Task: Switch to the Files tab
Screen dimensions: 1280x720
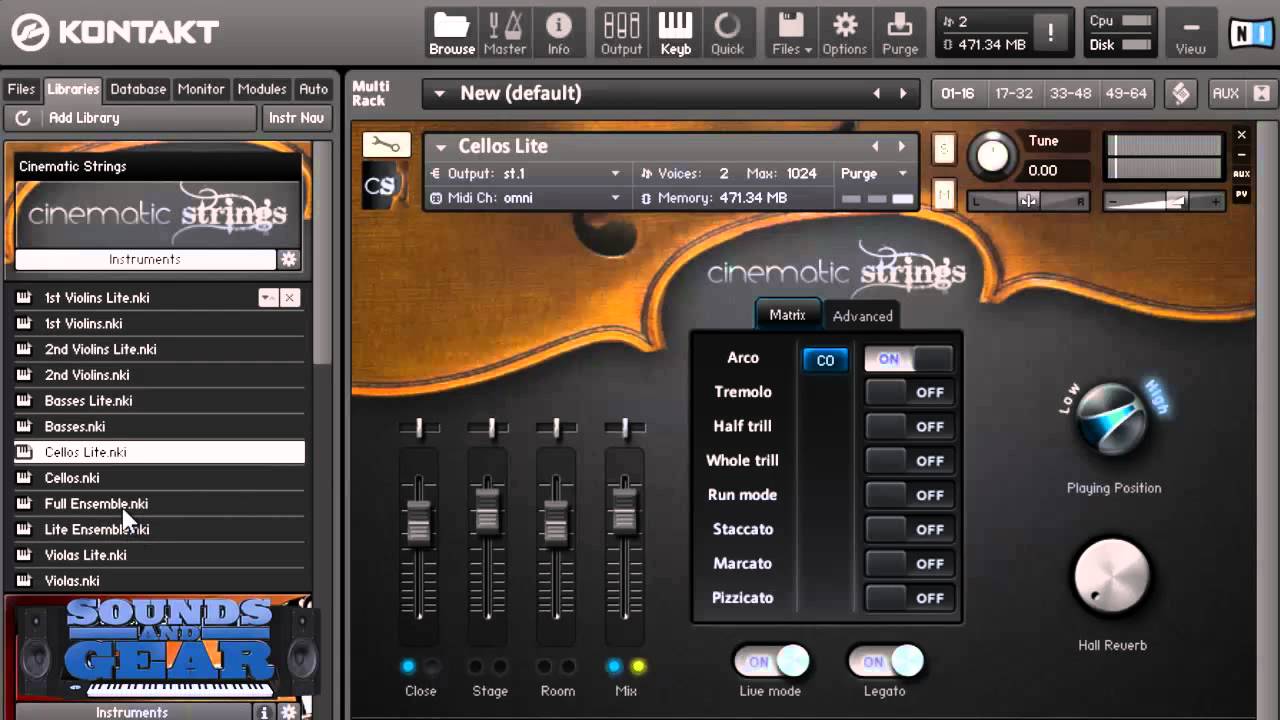Action: point(21,89)
